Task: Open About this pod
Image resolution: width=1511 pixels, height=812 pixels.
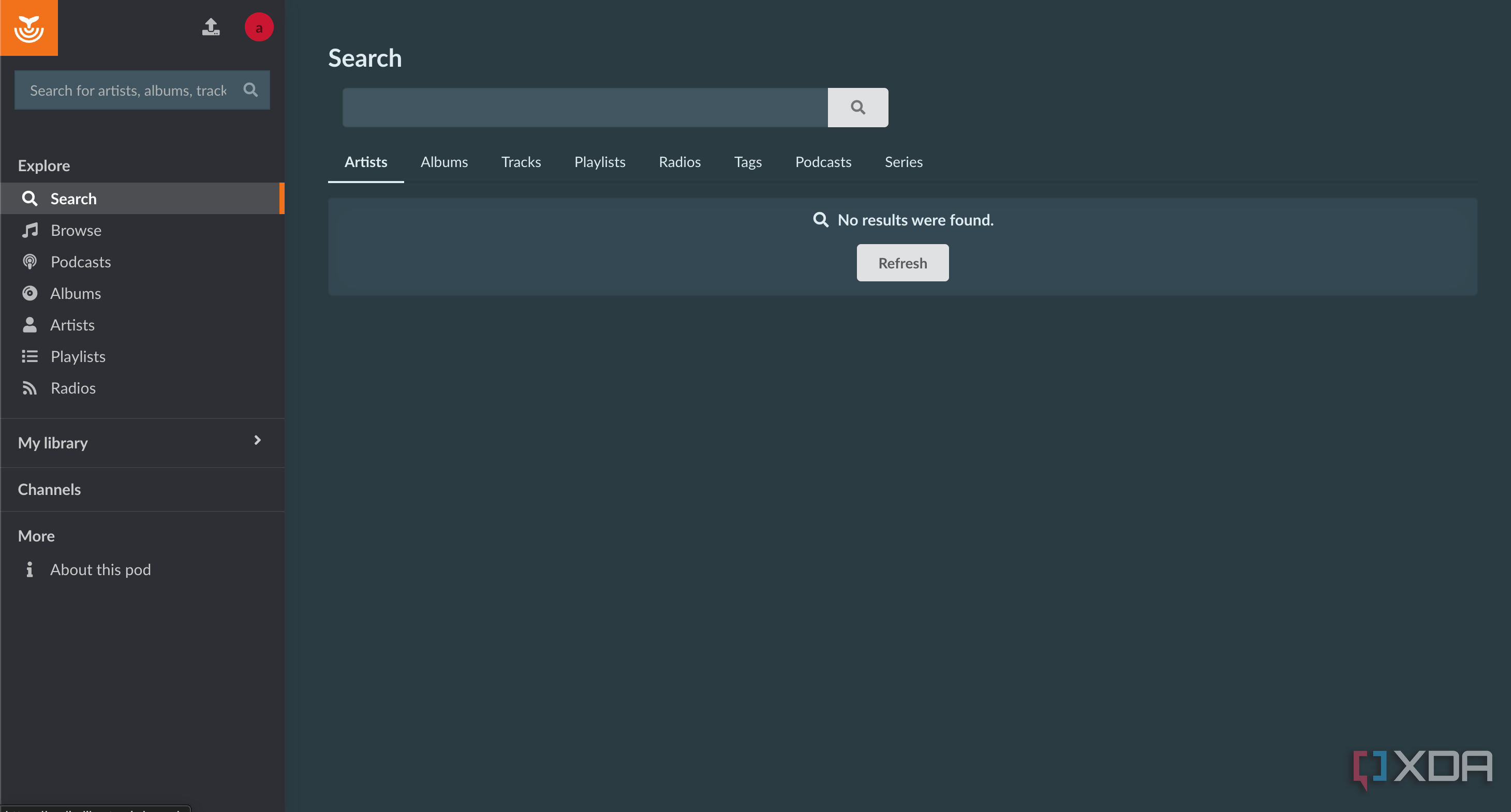Action: coord(141,569)
